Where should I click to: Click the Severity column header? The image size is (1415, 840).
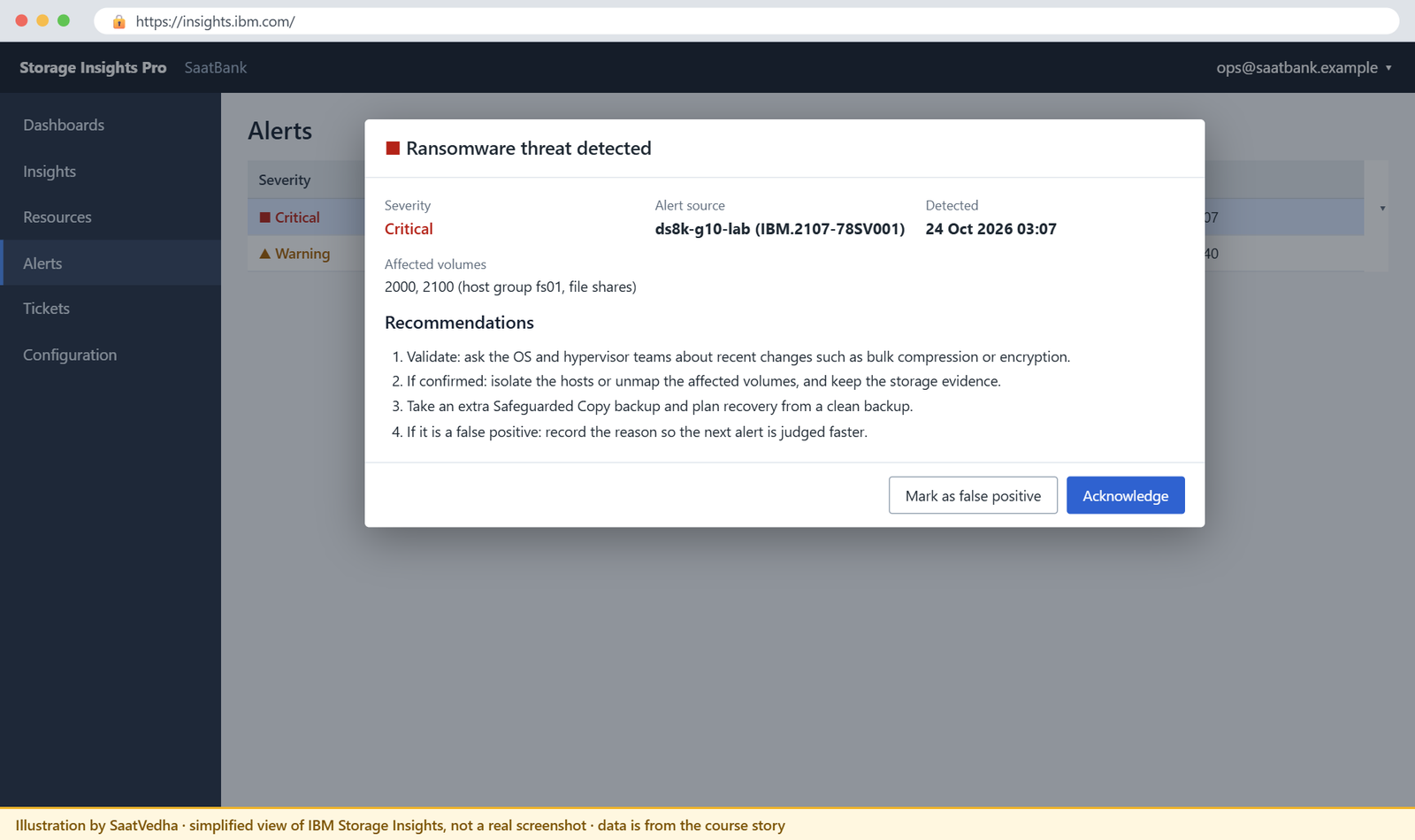[285, 180]
